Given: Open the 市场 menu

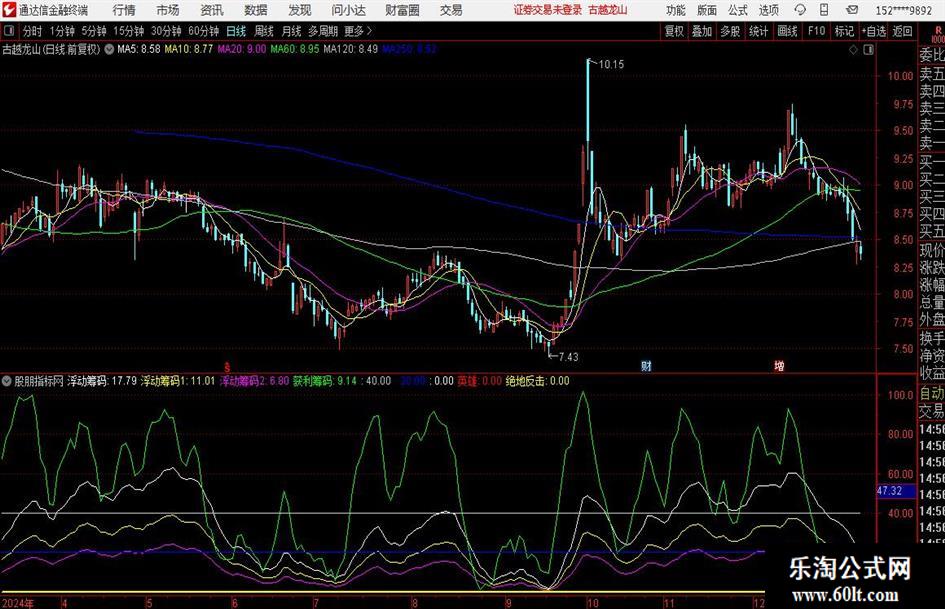Looking at the screenshot, I should (x=168, y=10).
